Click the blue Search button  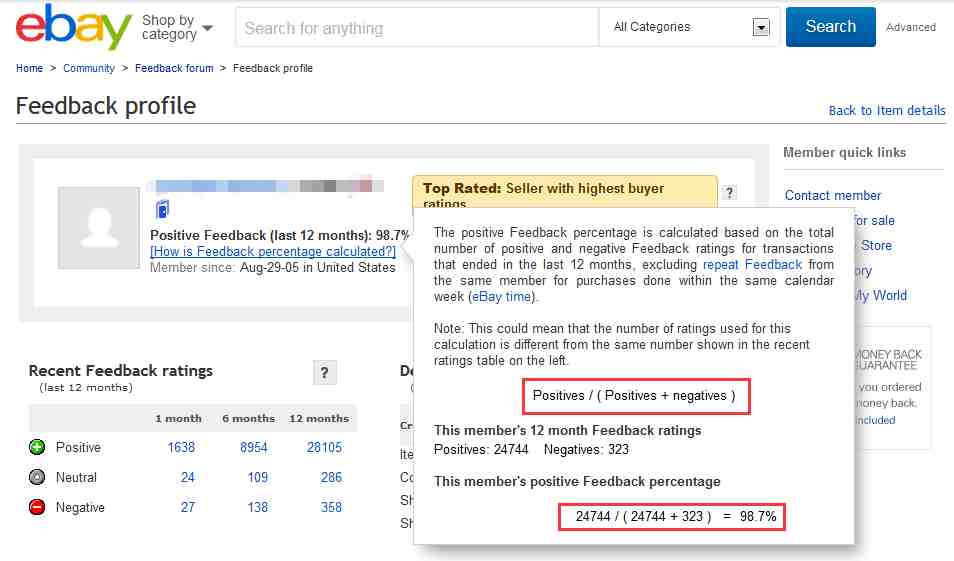pyautogui.click(x=830, y=27)
